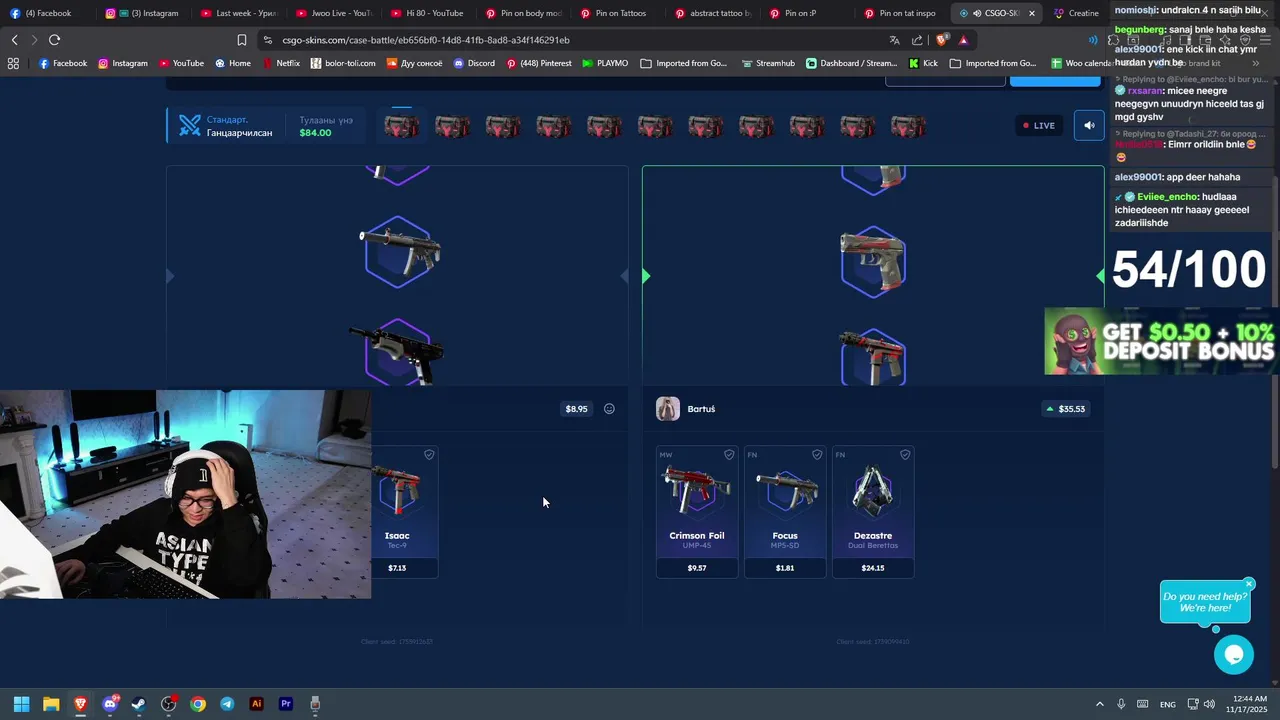
Task: Close the CSGO-SKINS tab
Action: point(1031,13)
